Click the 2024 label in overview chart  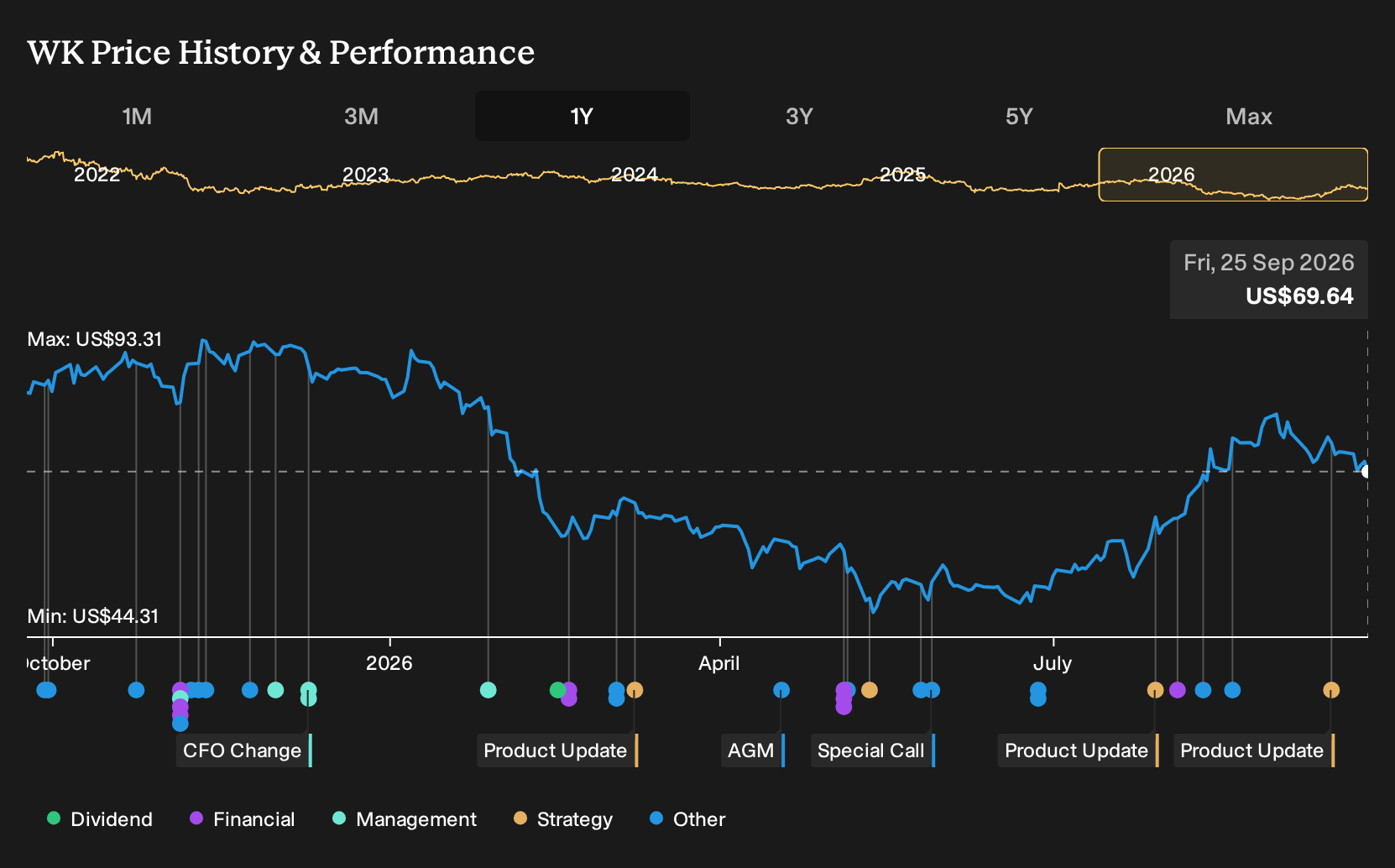[x=635, y=175]
